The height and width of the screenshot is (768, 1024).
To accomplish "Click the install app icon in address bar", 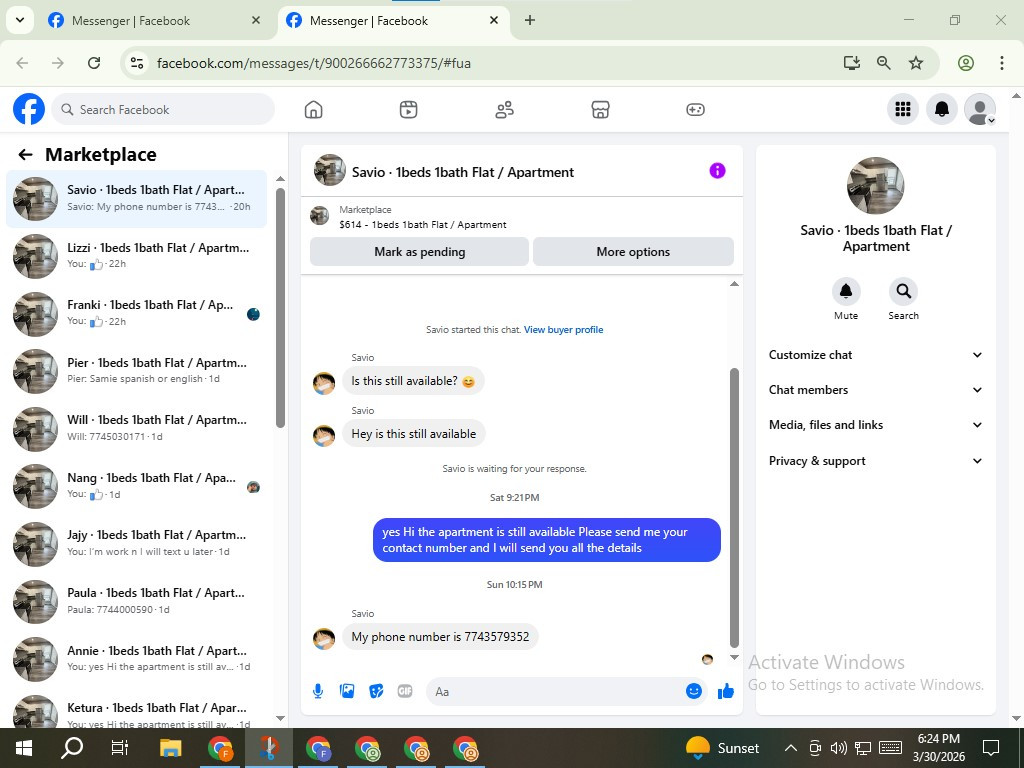I will pos(851,63).
